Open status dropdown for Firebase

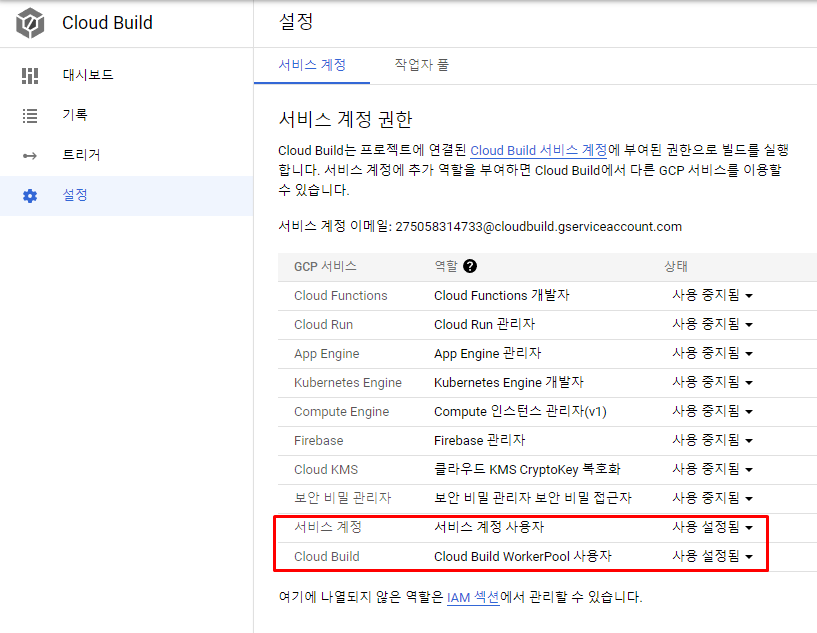pos(712,440)
